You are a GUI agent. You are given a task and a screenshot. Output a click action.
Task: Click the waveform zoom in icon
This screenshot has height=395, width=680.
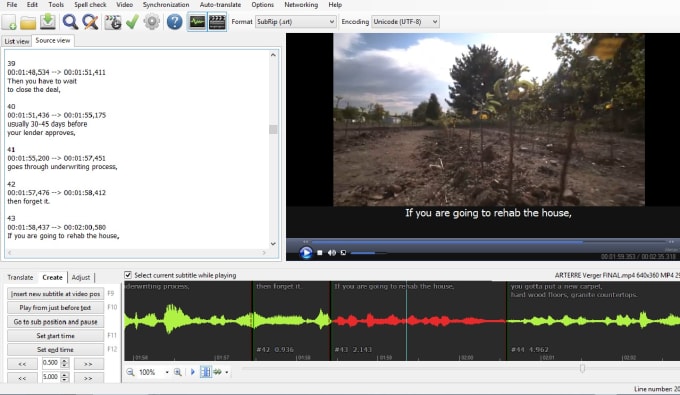(x=177, y=372)
